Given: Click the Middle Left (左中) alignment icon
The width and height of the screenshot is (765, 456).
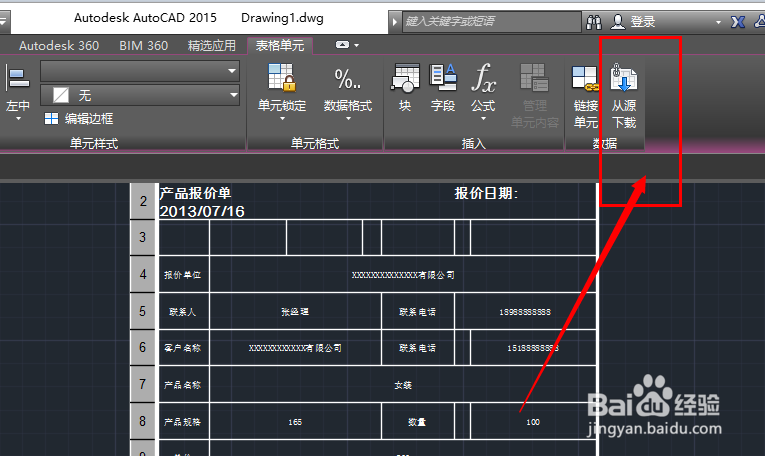Looking at the screenshot, I should point(18,79).
